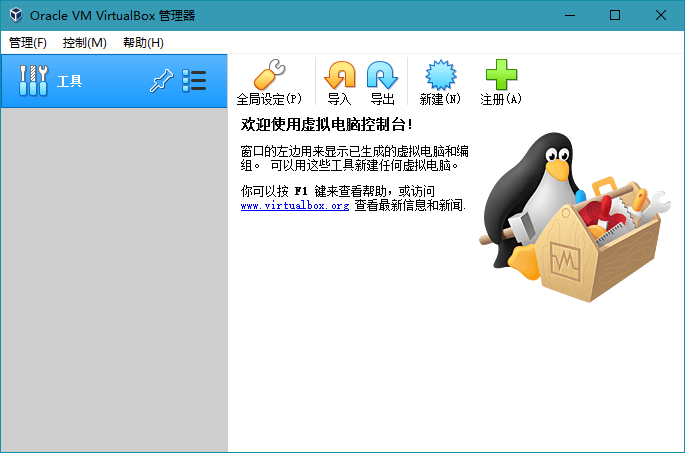Screen dimensions: 685x453
Task: Click the 欢迎使用虚拟电脑控制台 welcome heading
Action: click(x=326, y=125)
